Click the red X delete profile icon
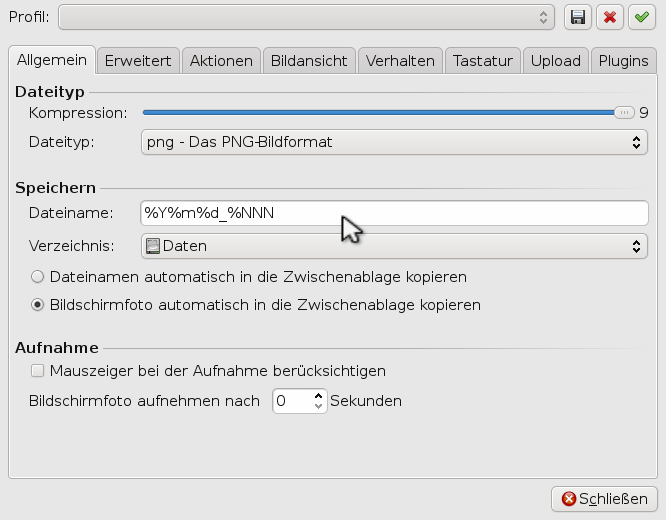 [x=608, y=17]
